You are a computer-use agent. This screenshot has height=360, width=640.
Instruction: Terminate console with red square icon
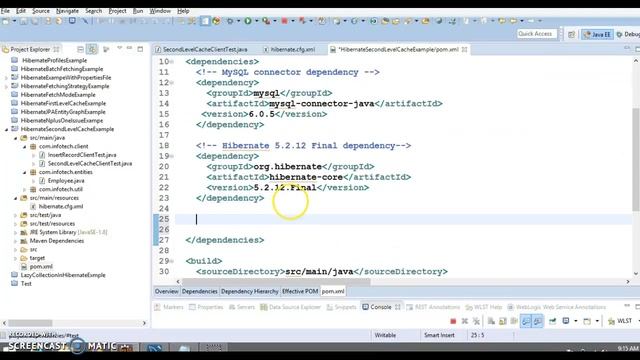pyautogui.click(x=453, y=321)
